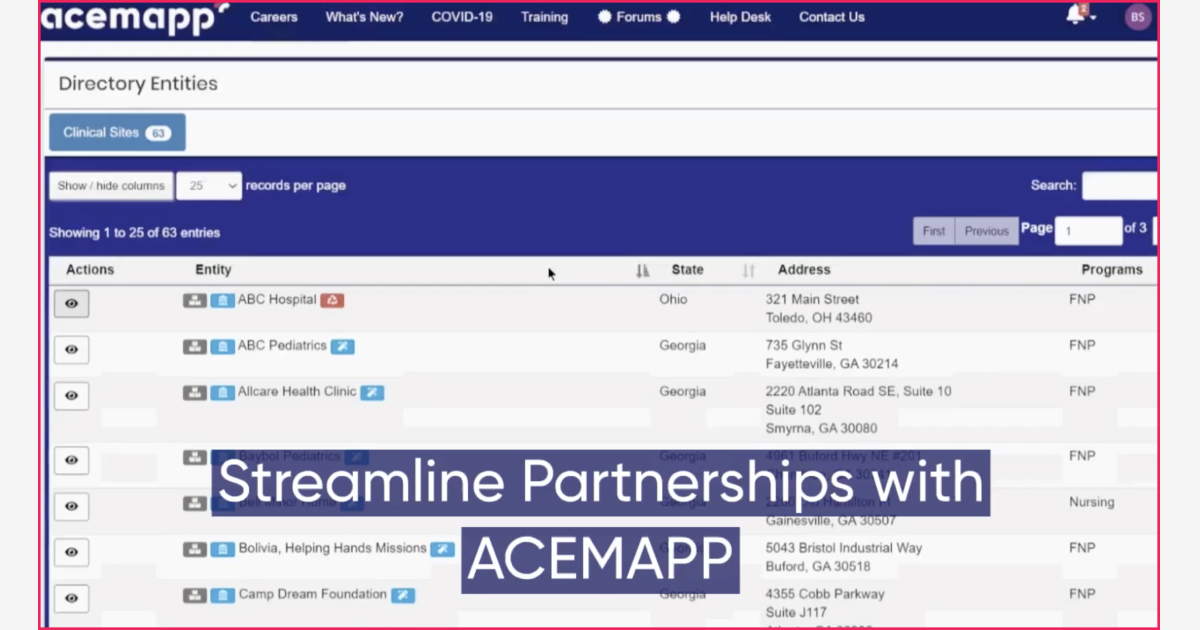Switch to the Clinical Sites tab

tap(116, 131)
